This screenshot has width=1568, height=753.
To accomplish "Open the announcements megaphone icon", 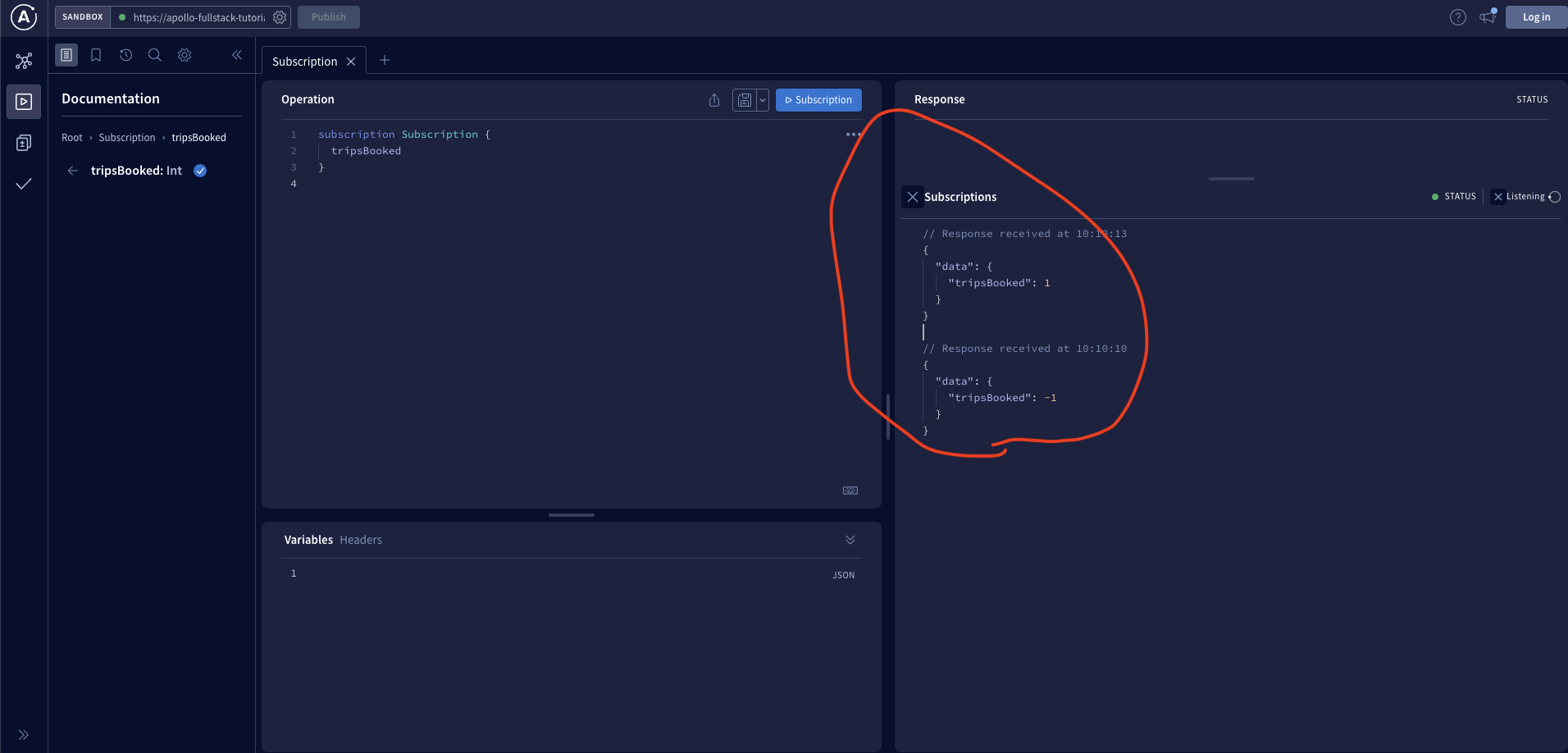I will click(1488, 16).
